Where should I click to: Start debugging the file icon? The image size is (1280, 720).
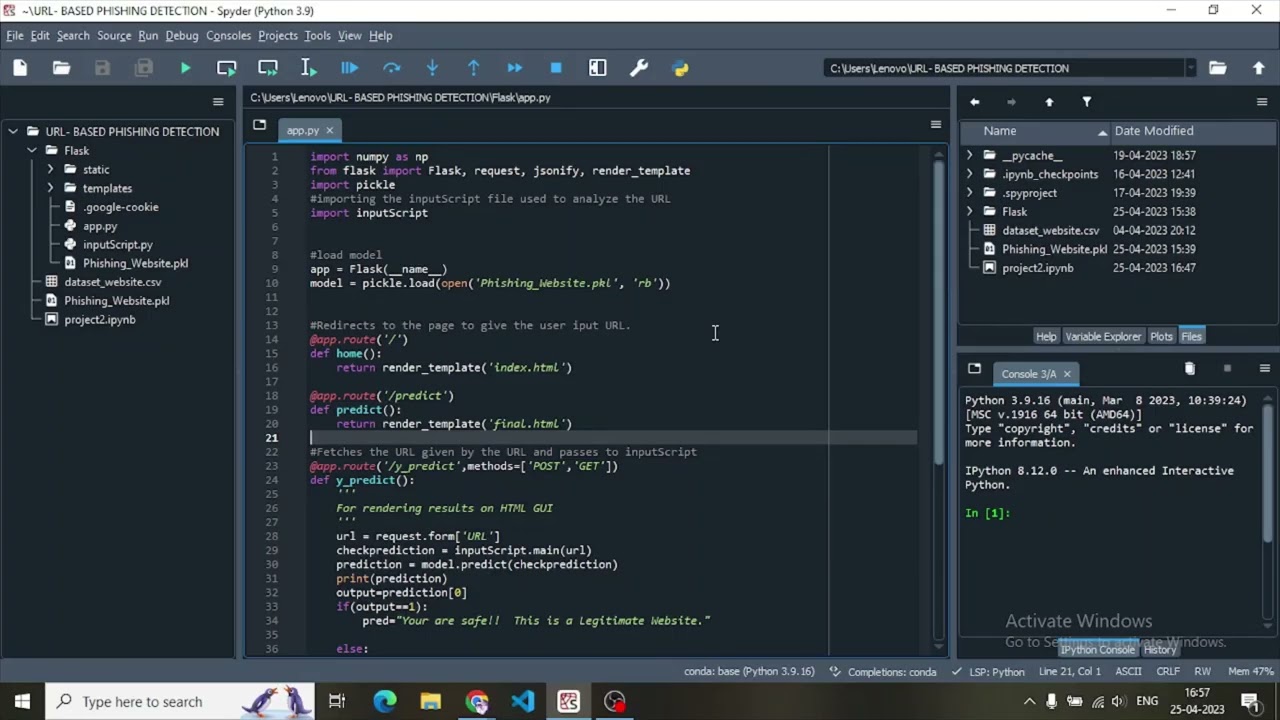[x=349, y=68]
